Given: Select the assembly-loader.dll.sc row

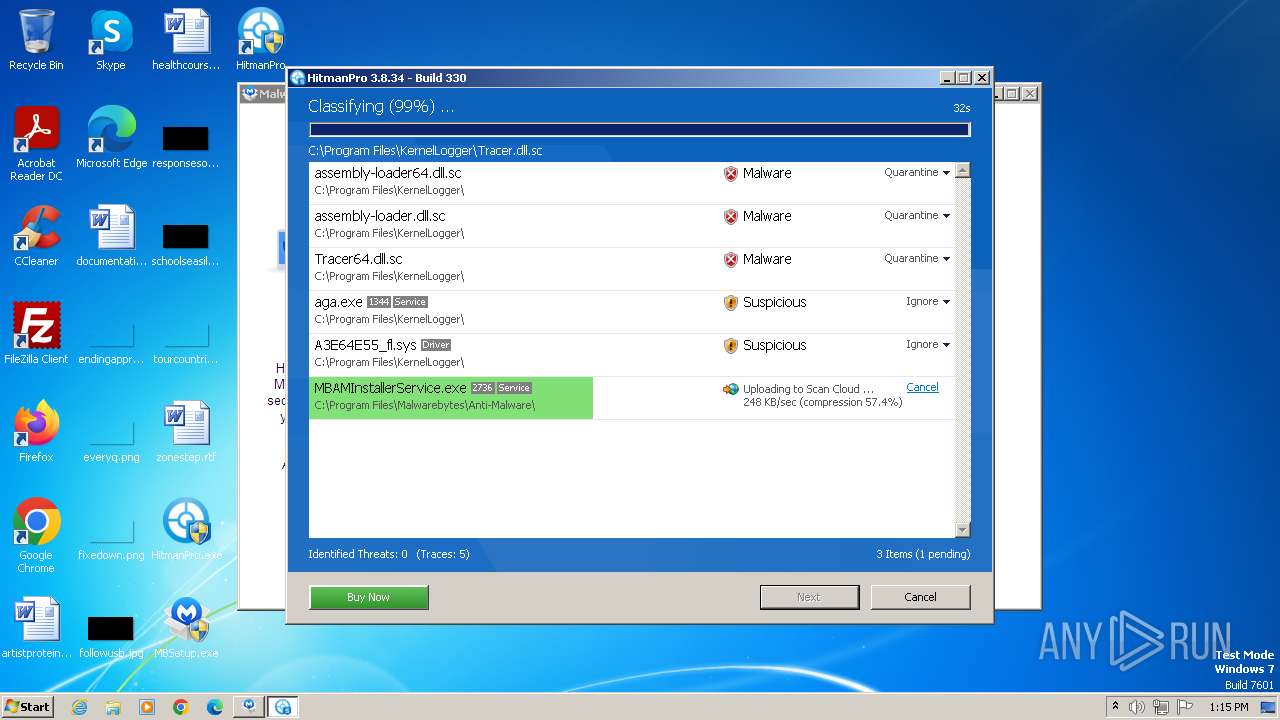Looking at the screenshot, I should pyautogui.click(x=632, y=226).
